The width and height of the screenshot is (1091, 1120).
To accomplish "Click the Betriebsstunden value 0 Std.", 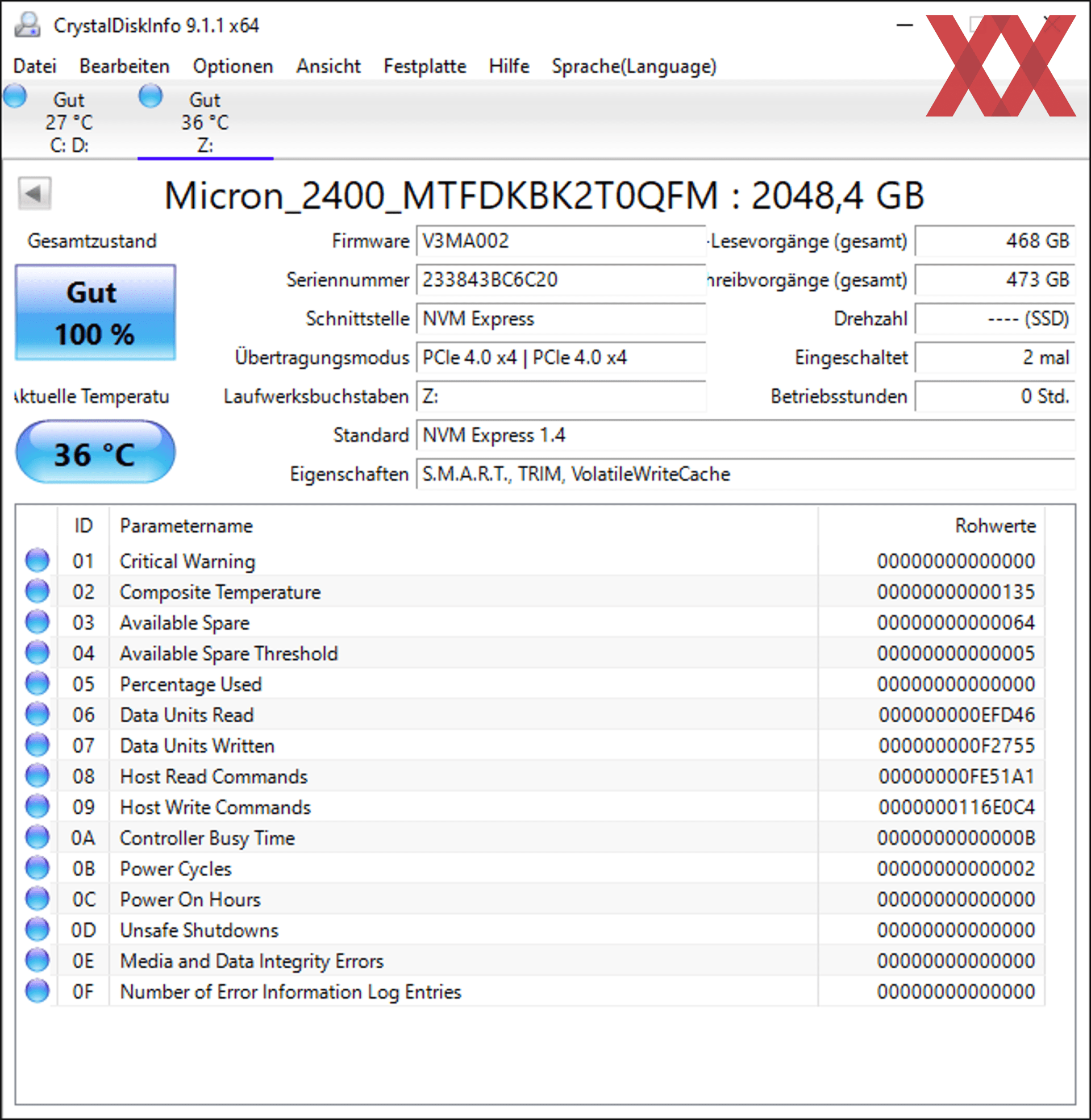I will pyautogui.click(x=995, y=397).
